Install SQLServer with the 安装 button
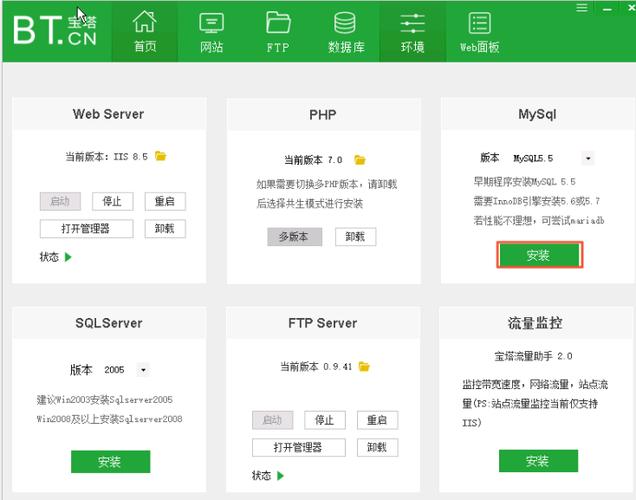Viewport: 636px width, 500px height. (x=110, y=461)
